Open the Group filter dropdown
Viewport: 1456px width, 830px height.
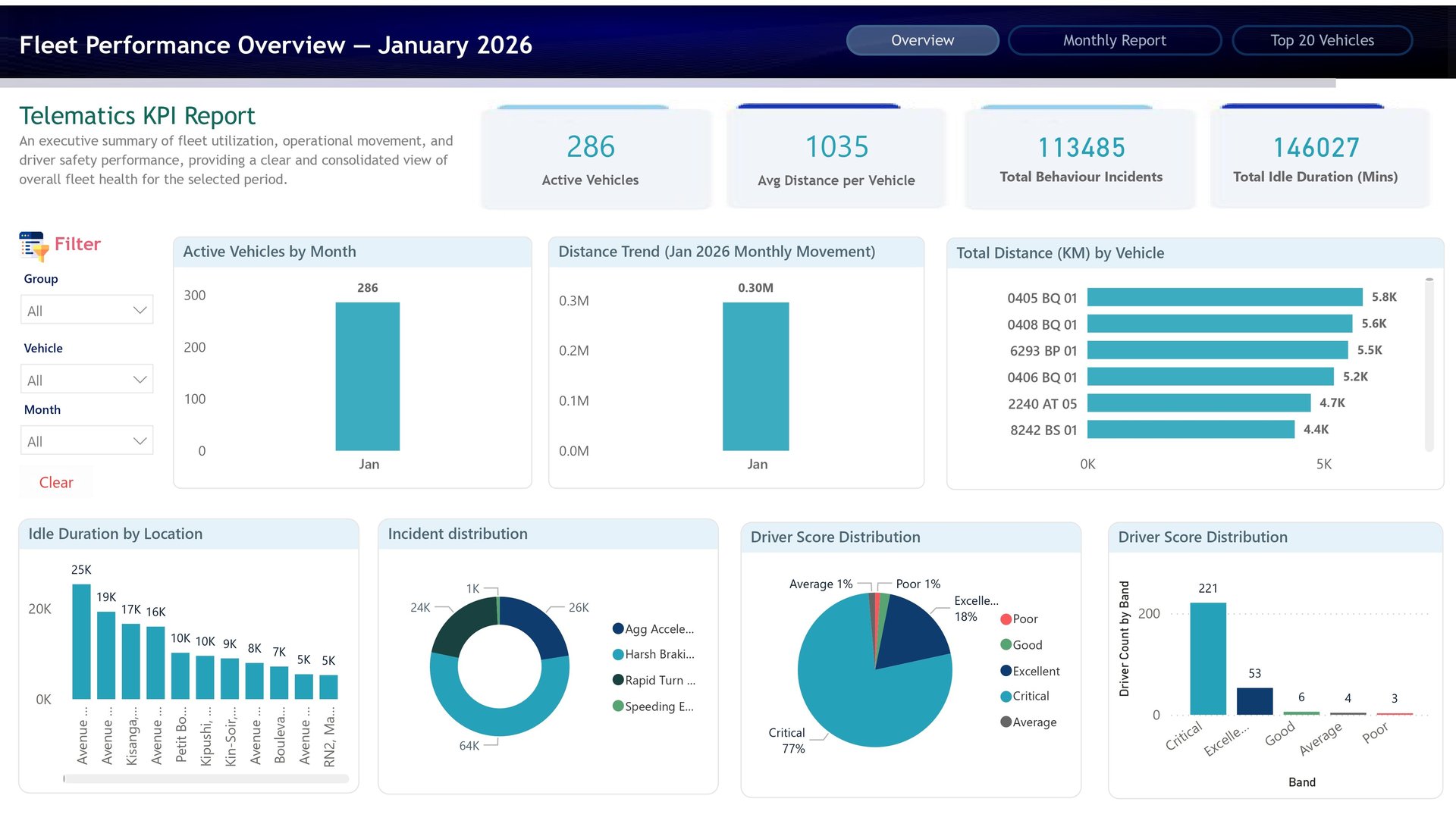(x=86, y=310)
